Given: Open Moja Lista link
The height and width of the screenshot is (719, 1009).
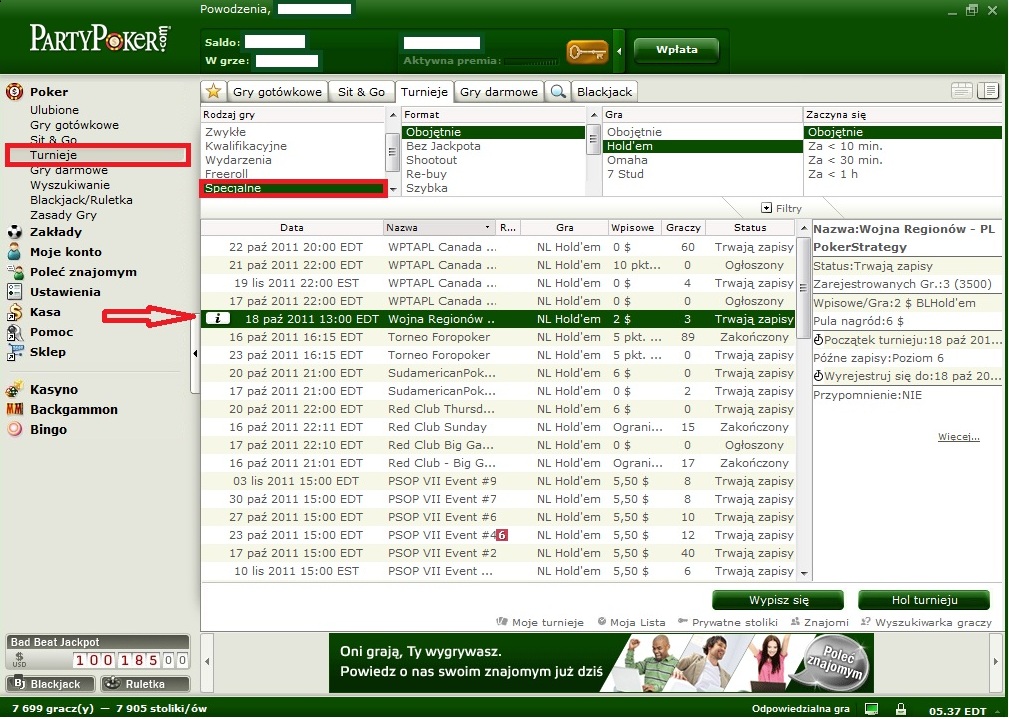Looking at the screenshot, I should 631,622.
